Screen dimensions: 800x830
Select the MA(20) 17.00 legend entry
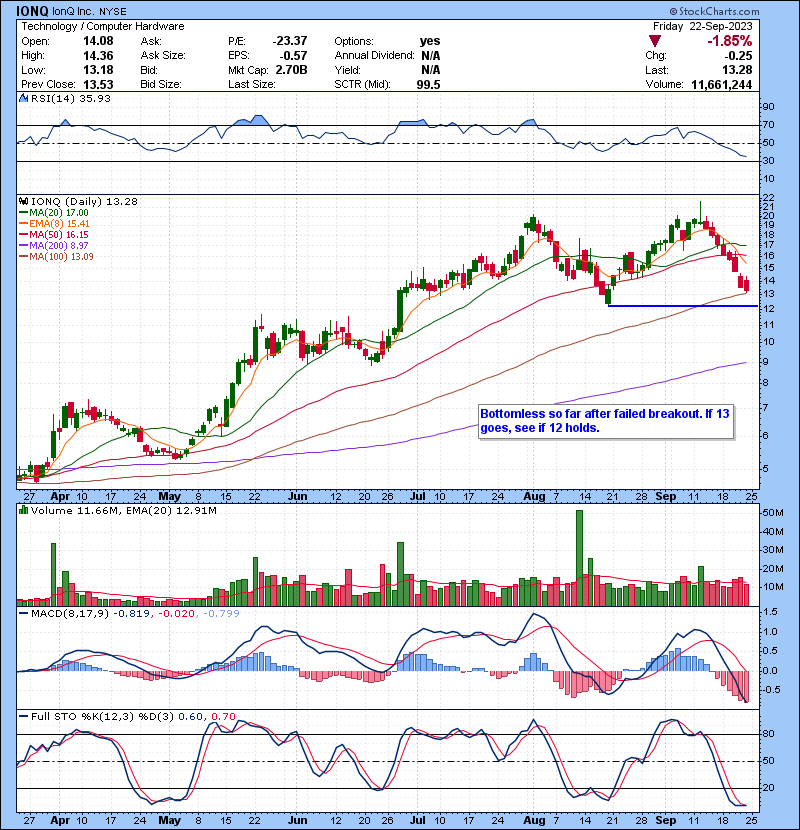[x=54, y=213]
